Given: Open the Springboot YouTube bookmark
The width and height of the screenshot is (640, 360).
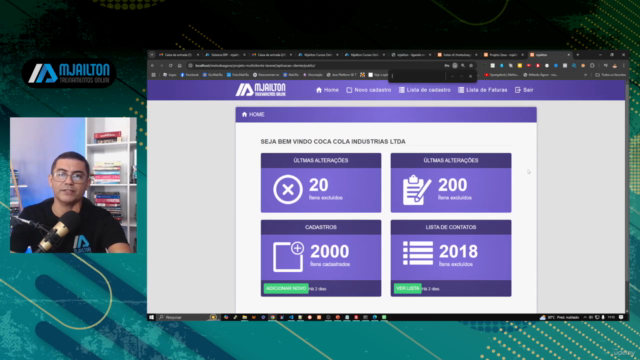Looking at the screenshot, I should [x=502, y=75].
